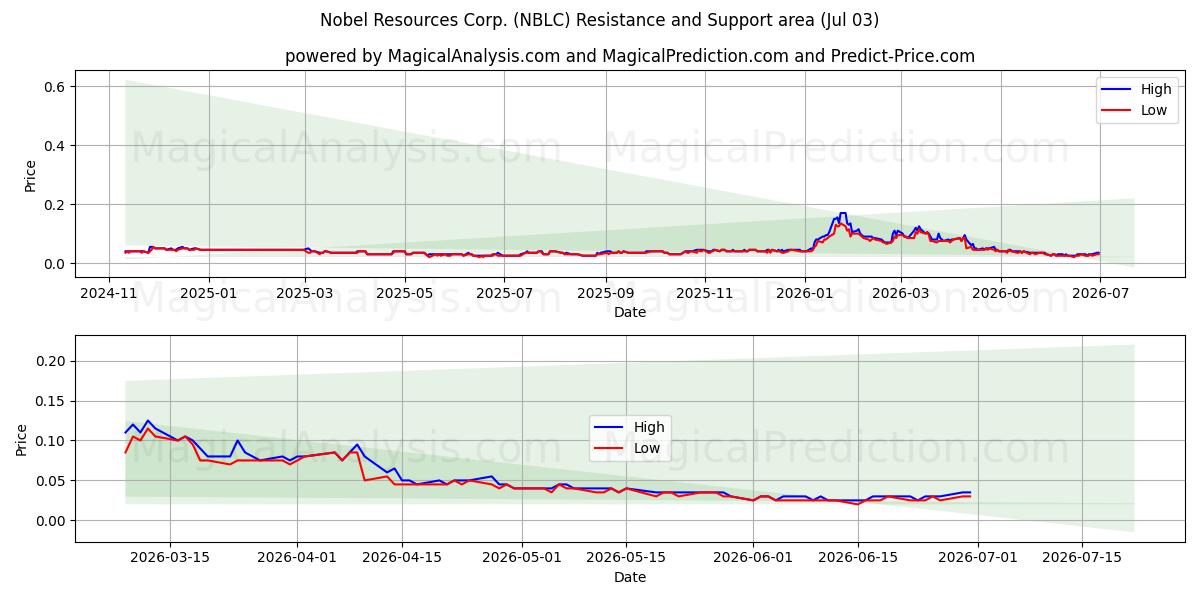
Task: Click the top chart 'Date' axis label
Action: (x=630, y=312)
